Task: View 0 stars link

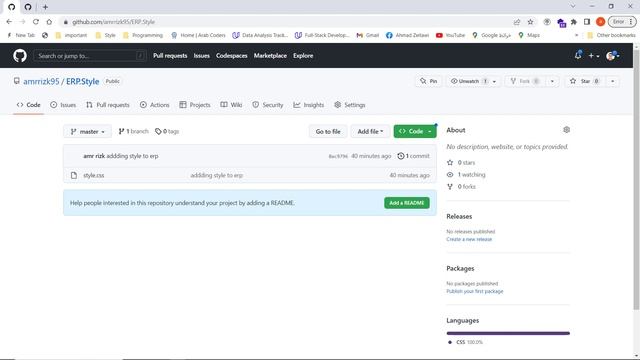Action: (461, 162)
